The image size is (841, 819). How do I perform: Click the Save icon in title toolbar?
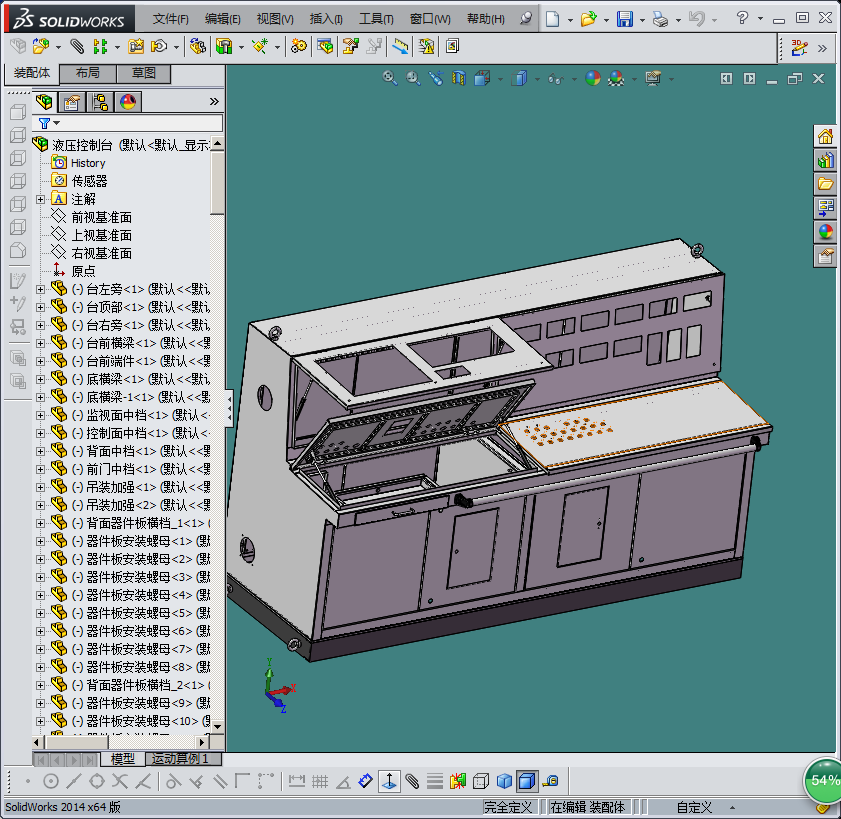pyautogui.click(x=624, y=18)
